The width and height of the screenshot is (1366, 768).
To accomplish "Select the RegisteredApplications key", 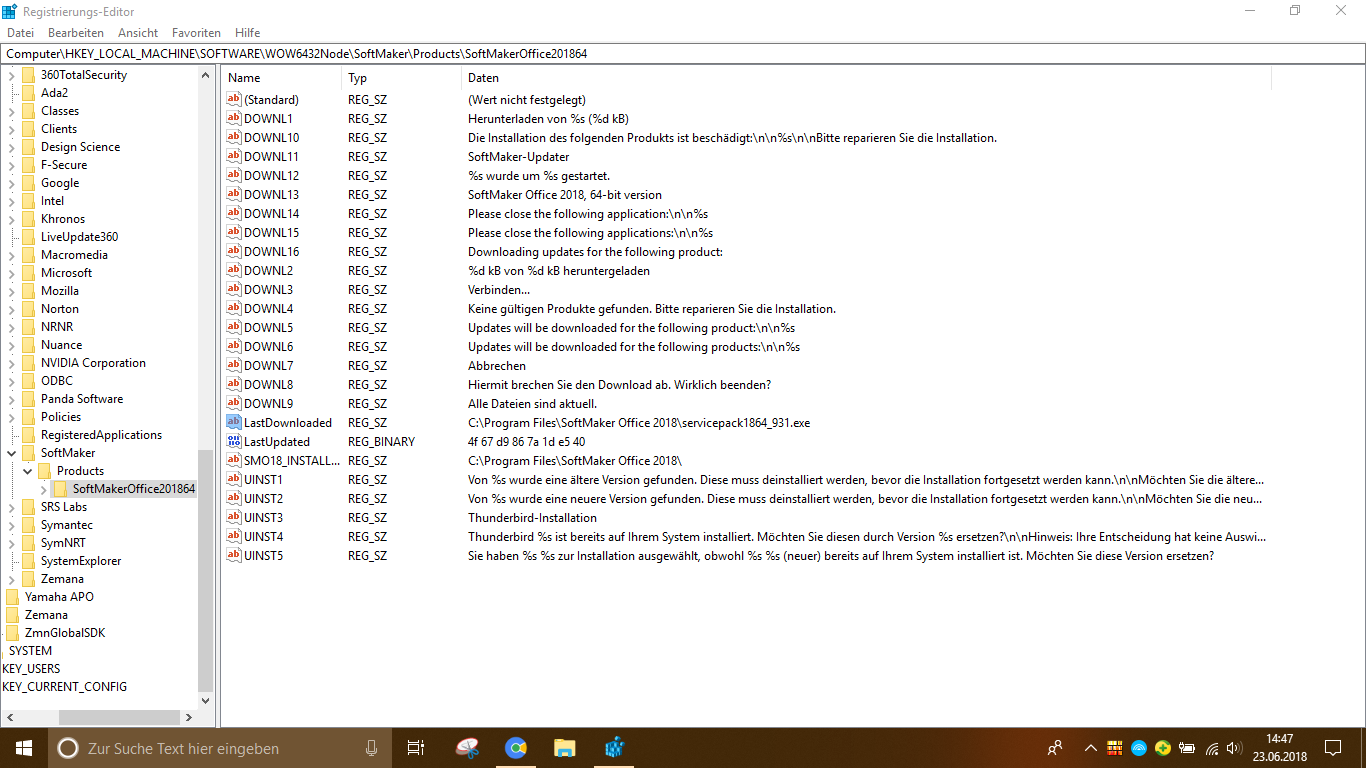I will point(101,435).
